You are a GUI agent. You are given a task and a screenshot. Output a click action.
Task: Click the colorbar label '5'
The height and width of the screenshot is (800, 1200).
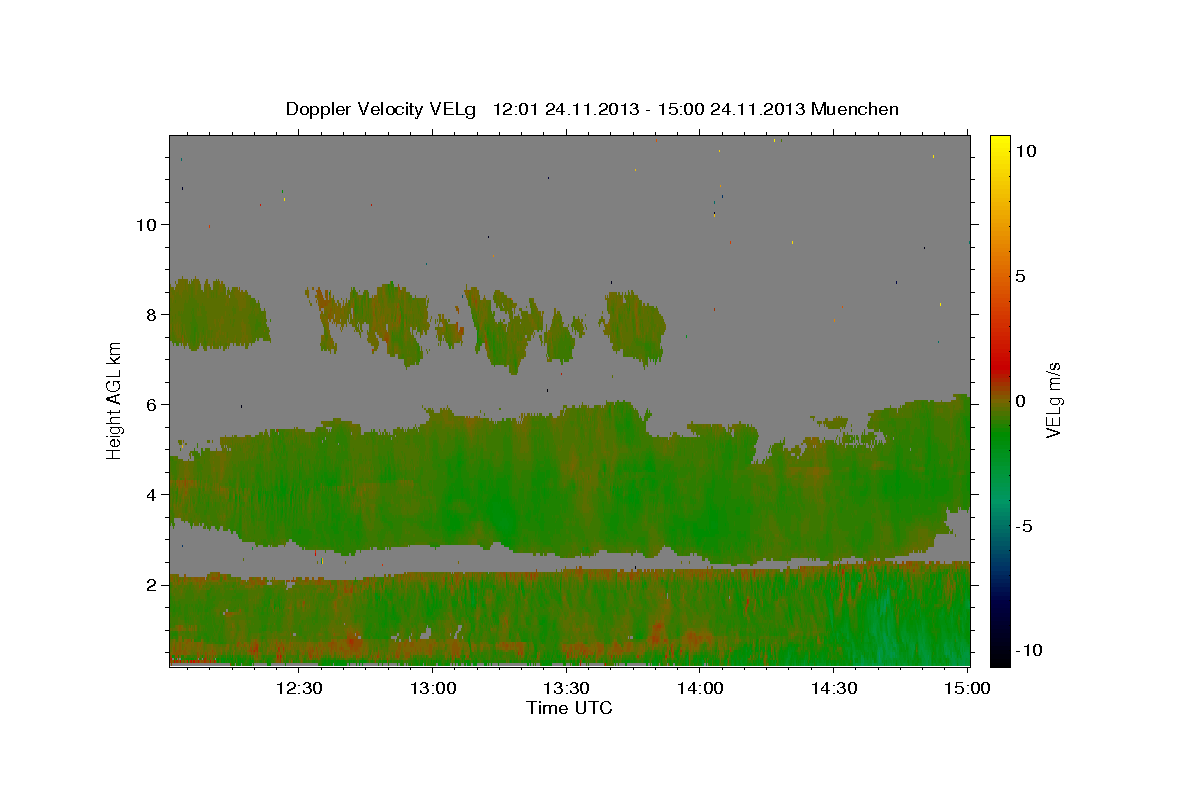pyautogui.click(x=1020, y=276)
